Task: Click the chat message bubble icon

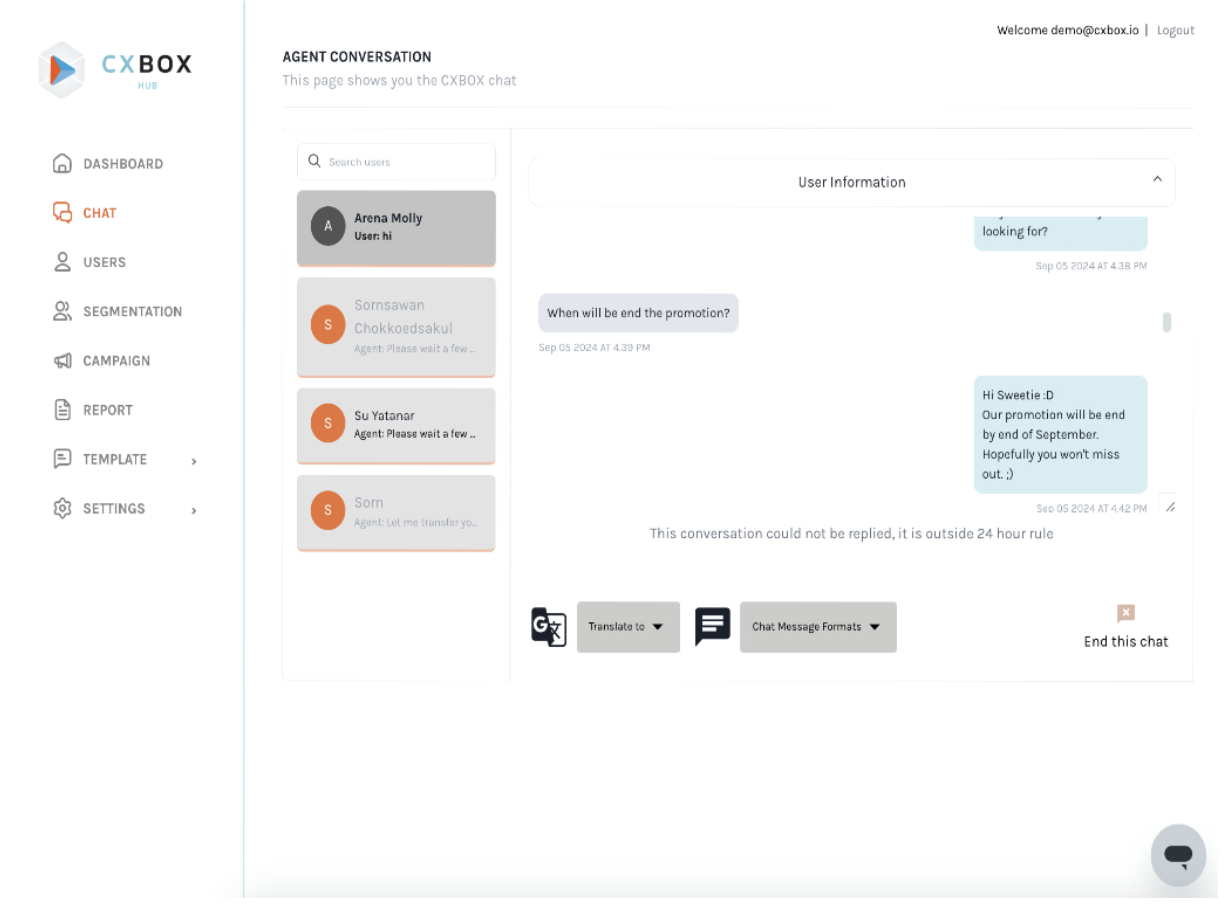Action: point(712,627)
